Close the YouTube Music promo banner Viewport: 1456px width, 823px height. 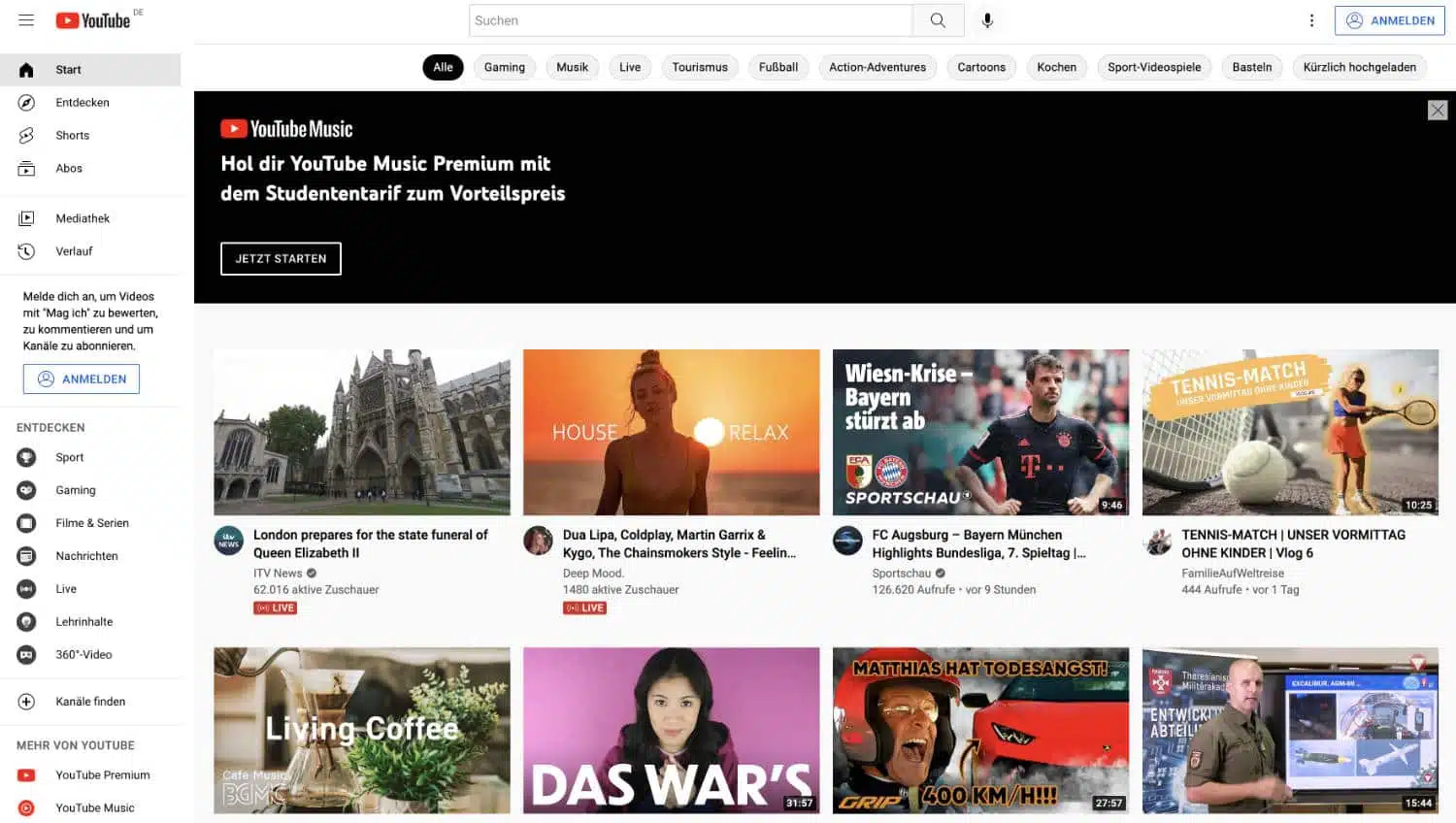click(x=1438, y=111)
